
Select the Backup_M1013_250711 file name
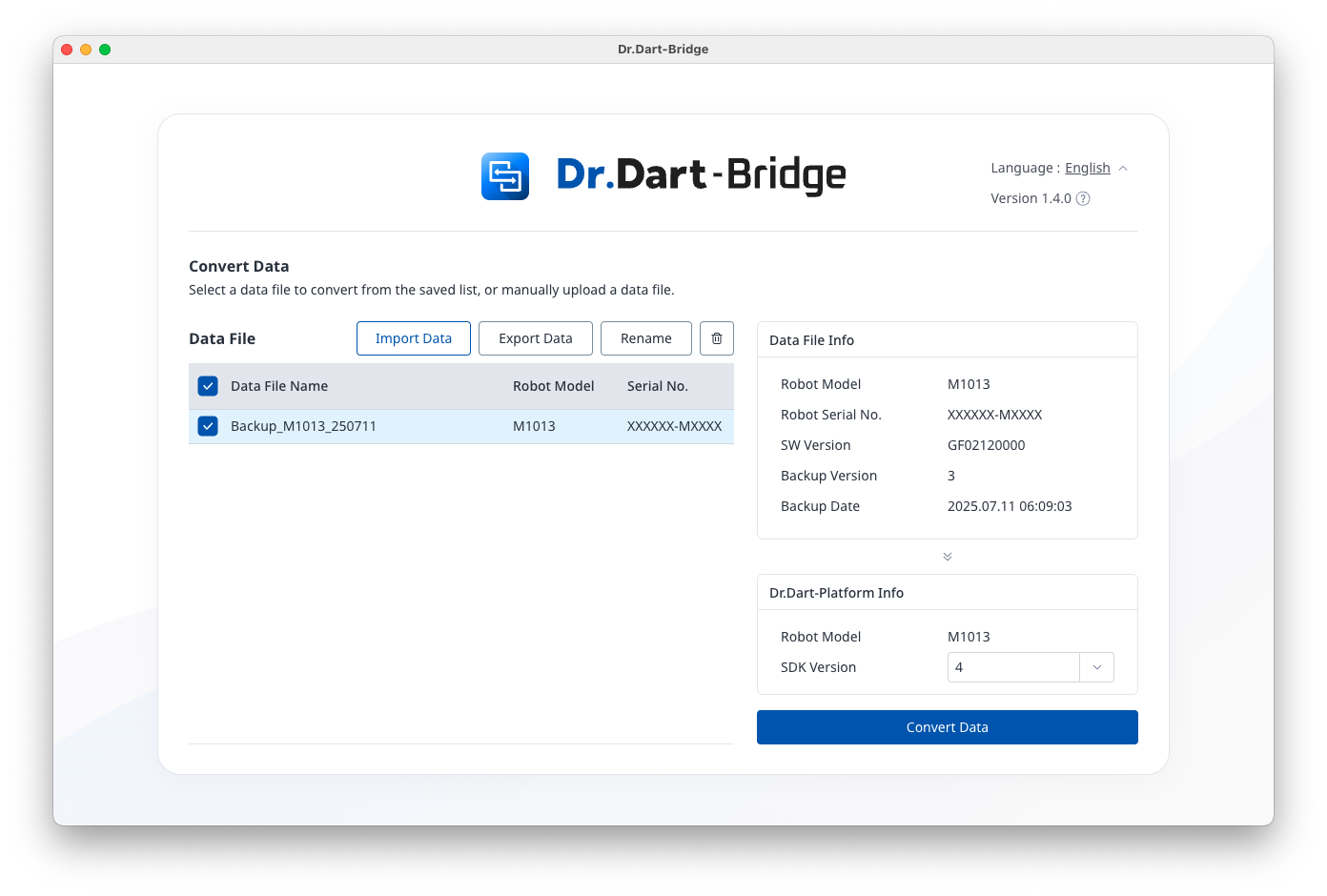coord(303,426)
